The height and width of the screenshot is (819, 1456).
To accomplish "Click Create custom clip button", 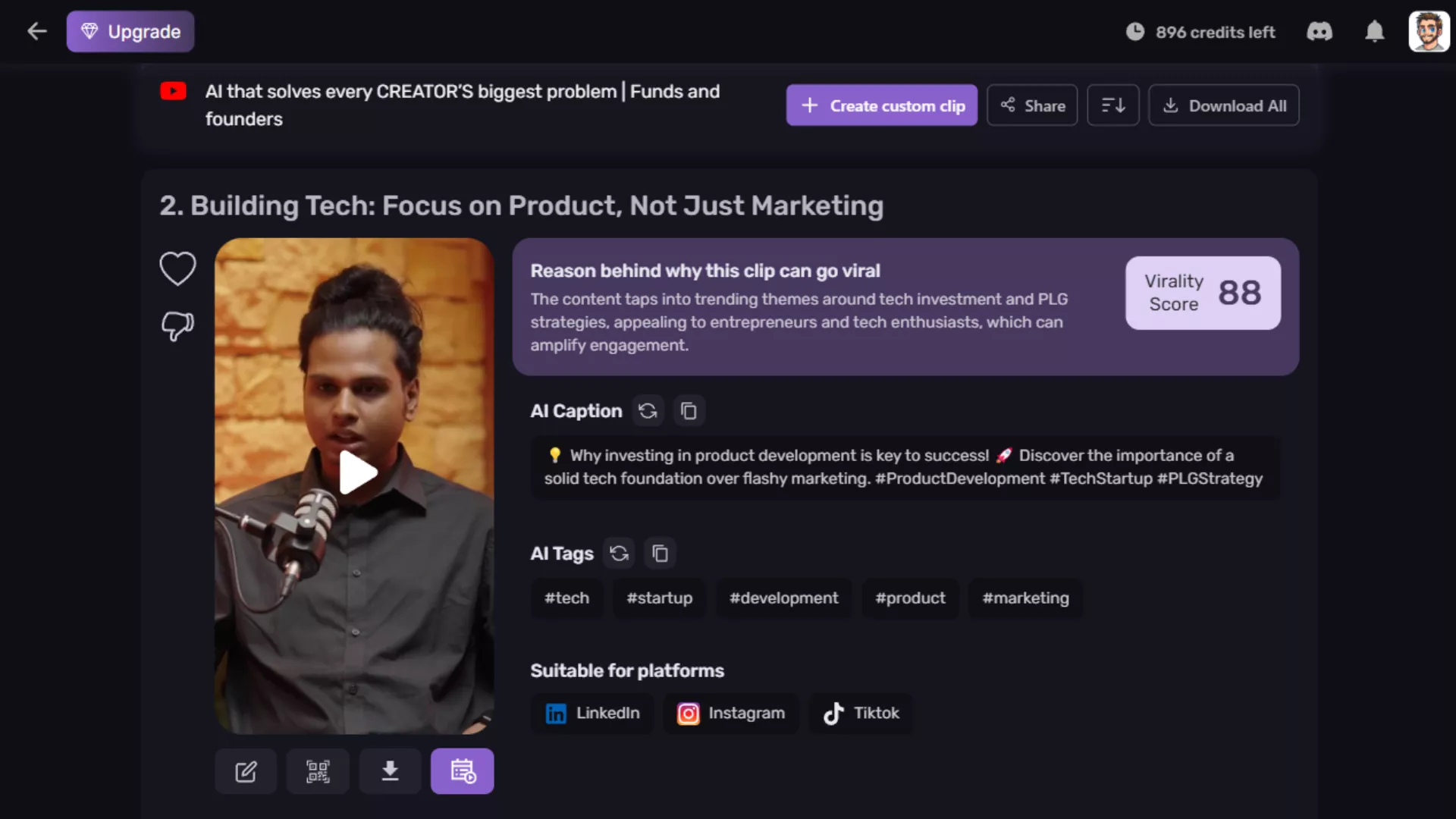I will click(x=881, y=105).
